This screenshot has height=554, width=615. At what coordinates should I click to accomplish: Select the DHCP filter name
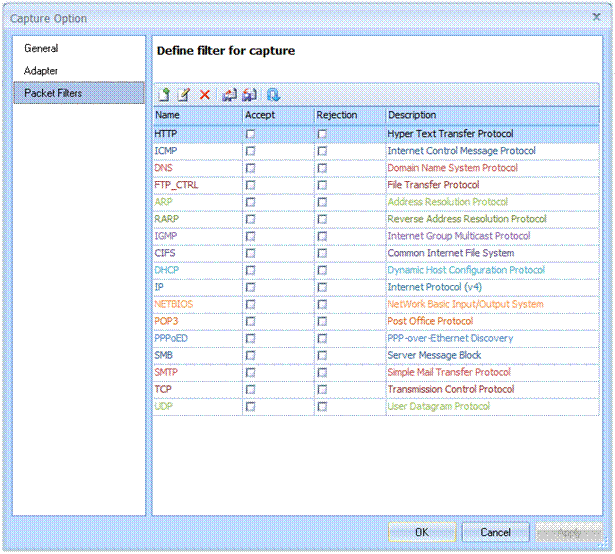coord(167,270)
